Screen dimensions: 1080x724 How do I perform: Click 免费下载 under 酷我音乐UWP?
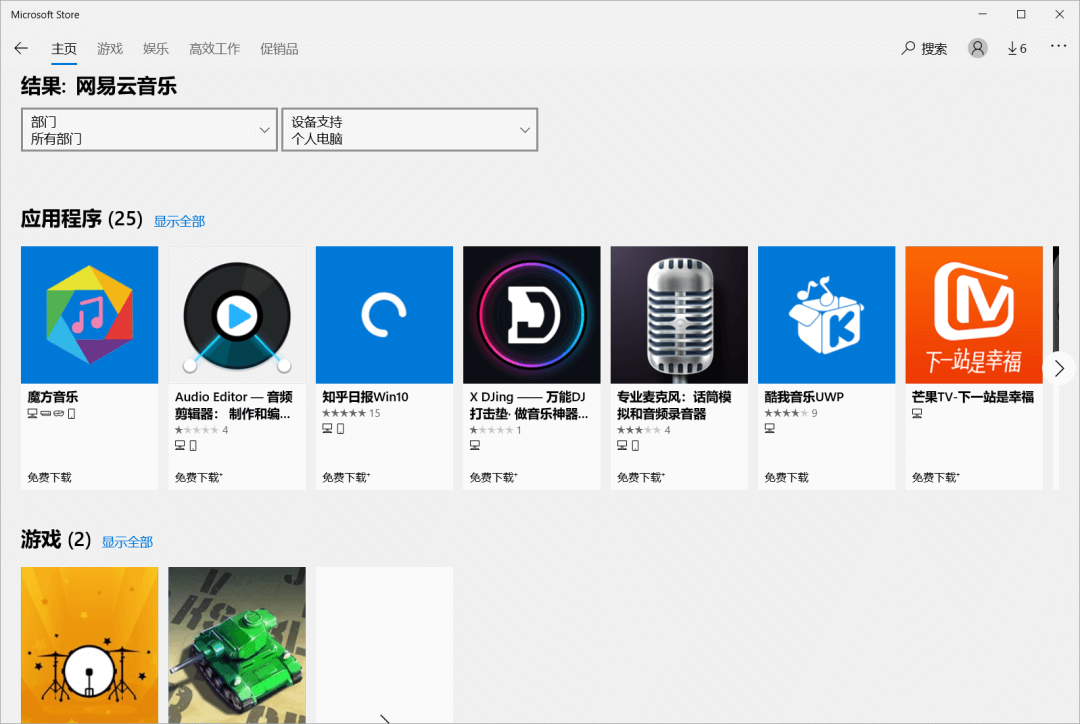(787, 477)
